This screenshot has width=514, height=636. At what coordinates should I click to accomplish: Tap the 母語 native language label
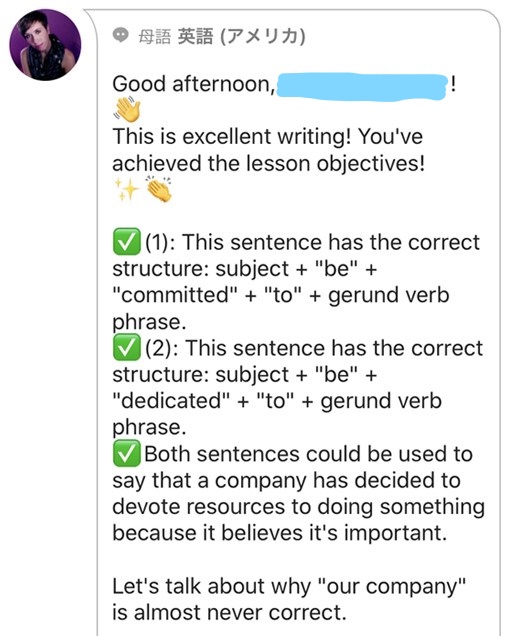coord(154,37)
